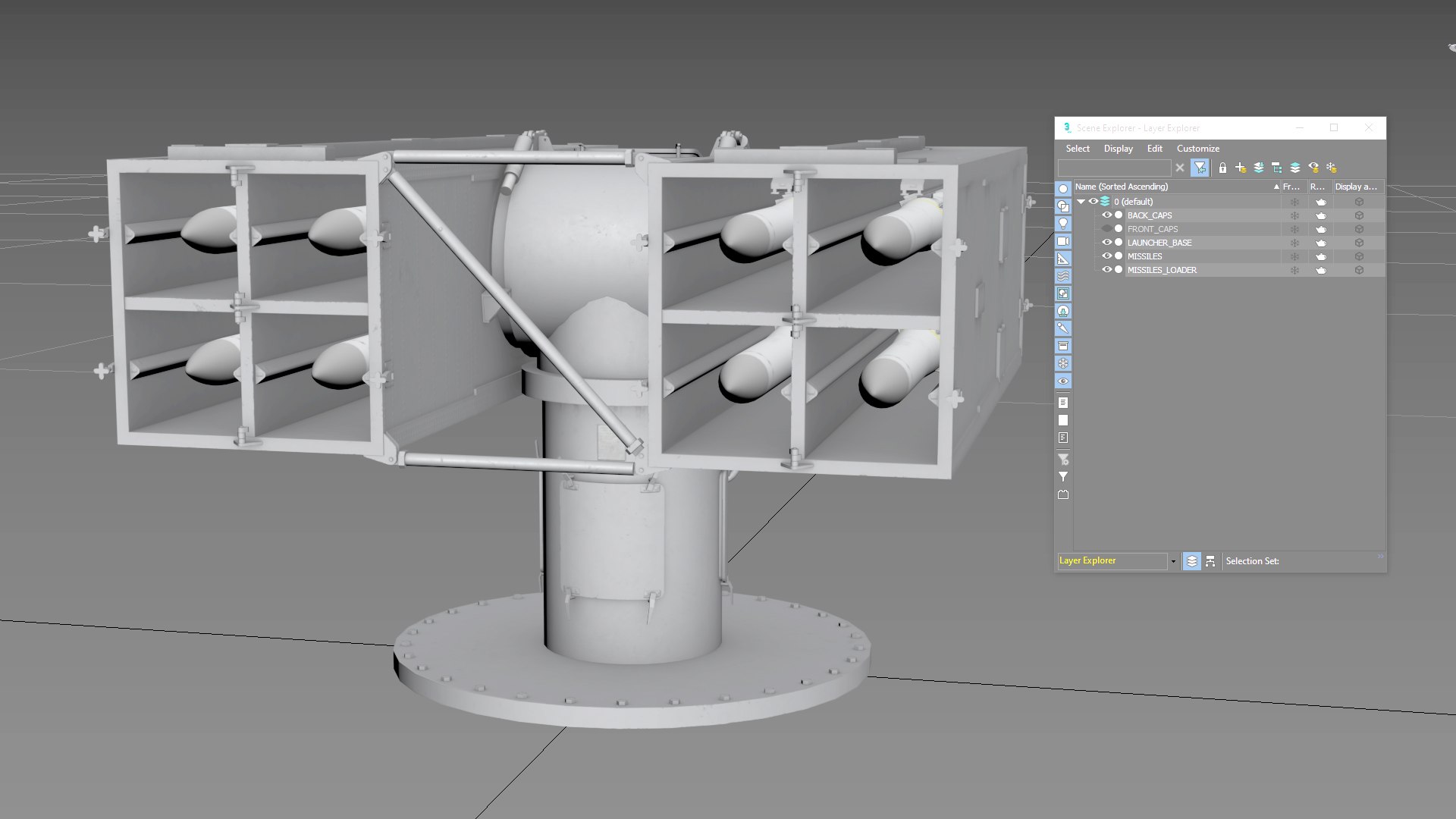Toggle the Display Bones filter icon

[x=1063, y=328]
